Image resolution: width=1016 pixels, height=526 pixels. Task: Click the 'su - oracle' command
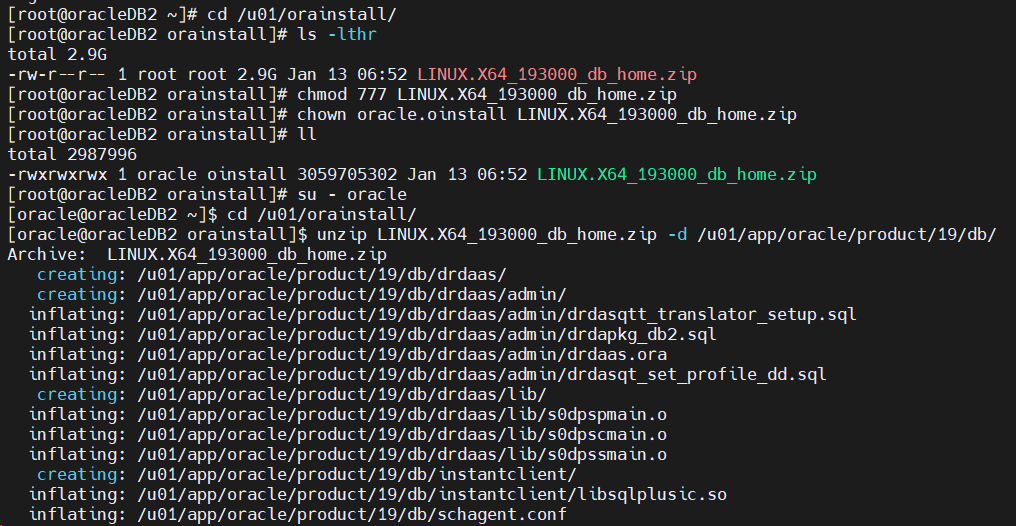352,194
